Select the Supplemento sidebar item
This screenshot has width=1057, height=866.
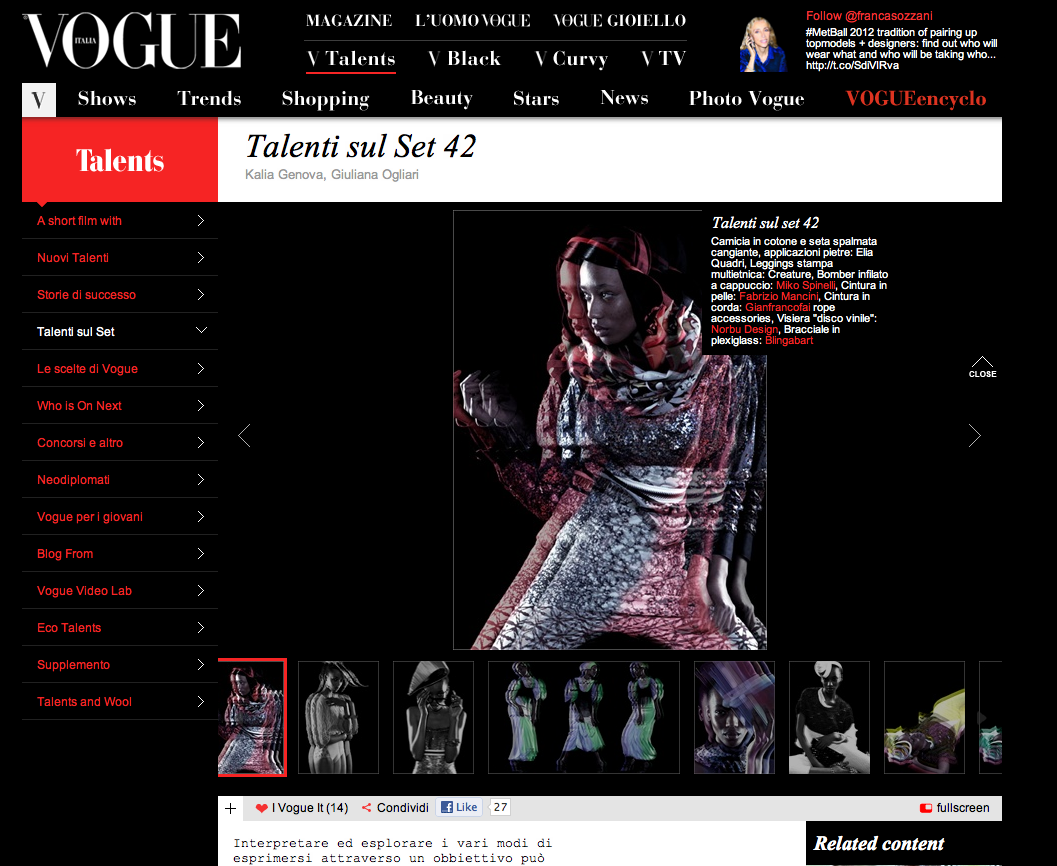tap(120, 664)
